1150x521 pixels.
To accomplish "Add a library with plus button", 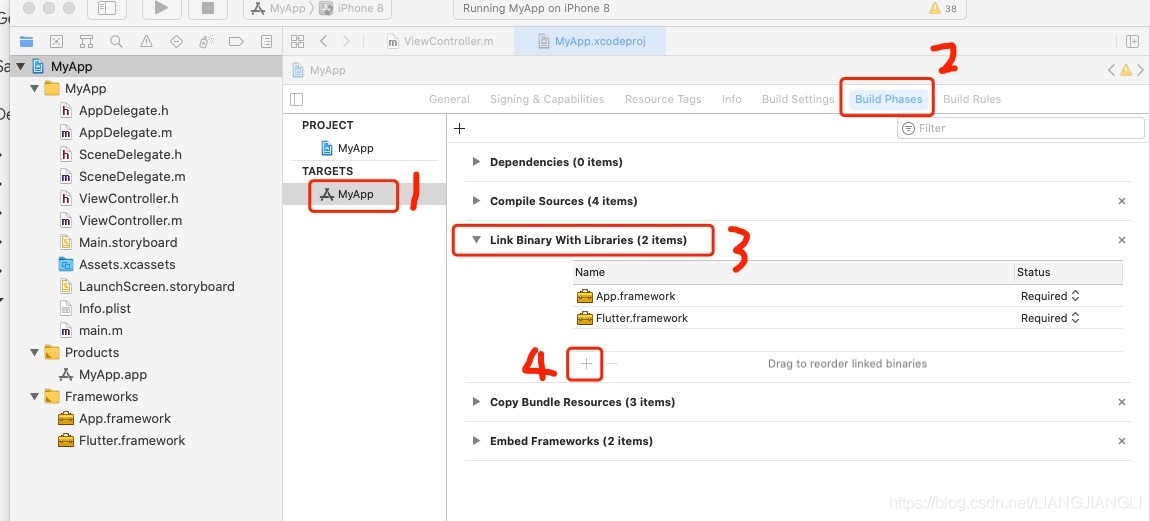I will 585,363.
